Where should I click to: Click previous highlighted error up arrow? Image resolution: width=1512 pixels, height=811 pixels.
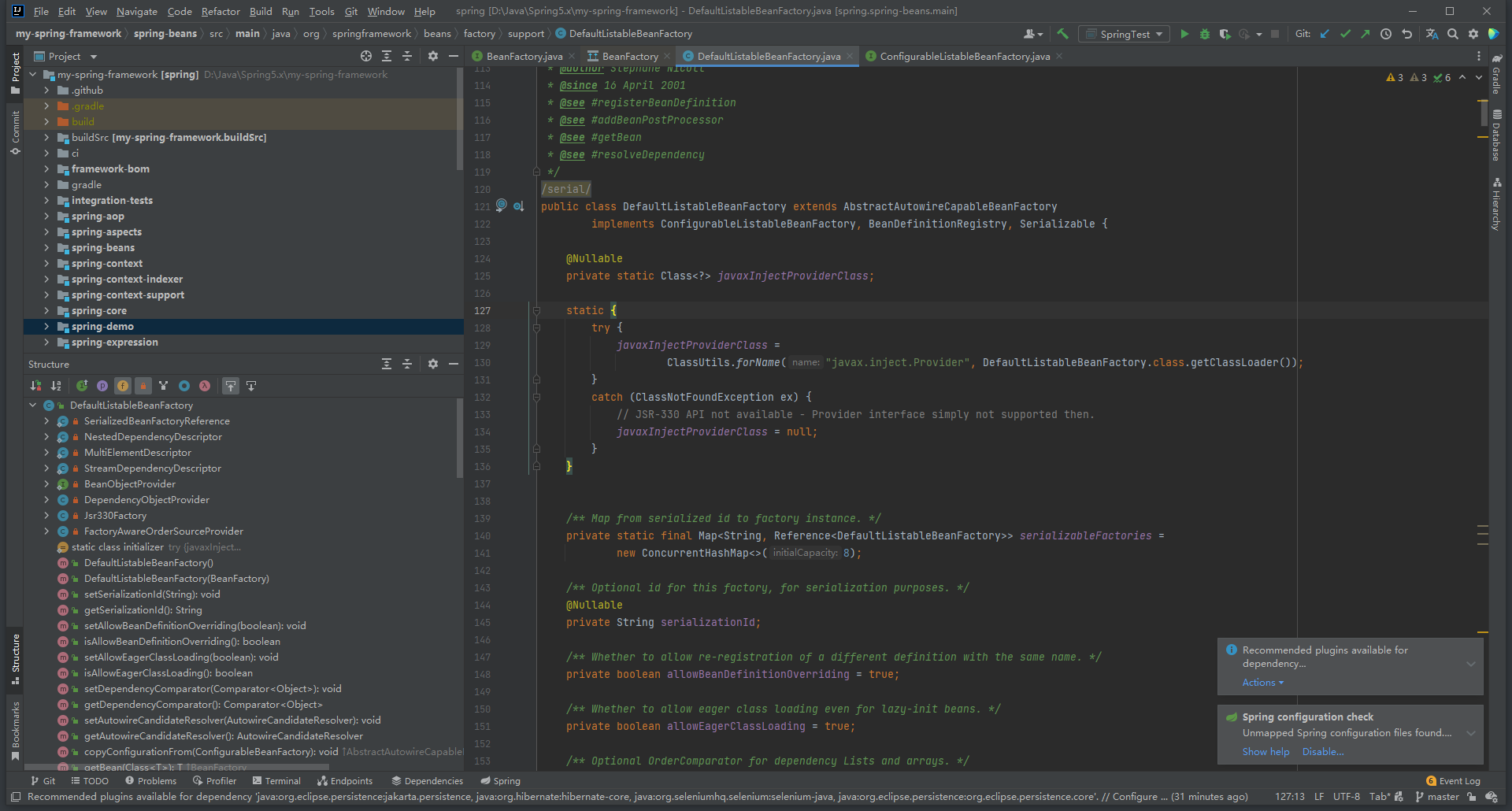point(1462,77)
